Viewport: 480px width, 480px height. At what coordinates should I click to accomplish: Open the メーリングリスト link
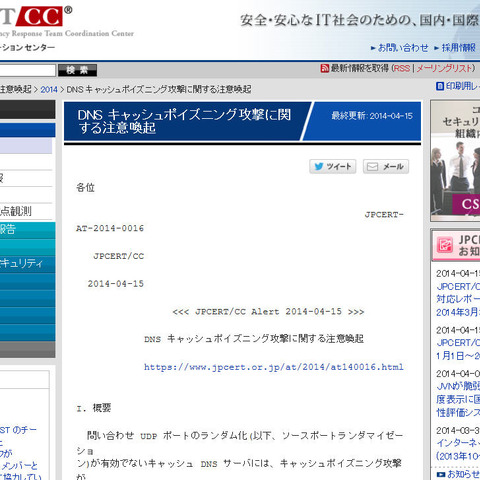coord(444,68)
